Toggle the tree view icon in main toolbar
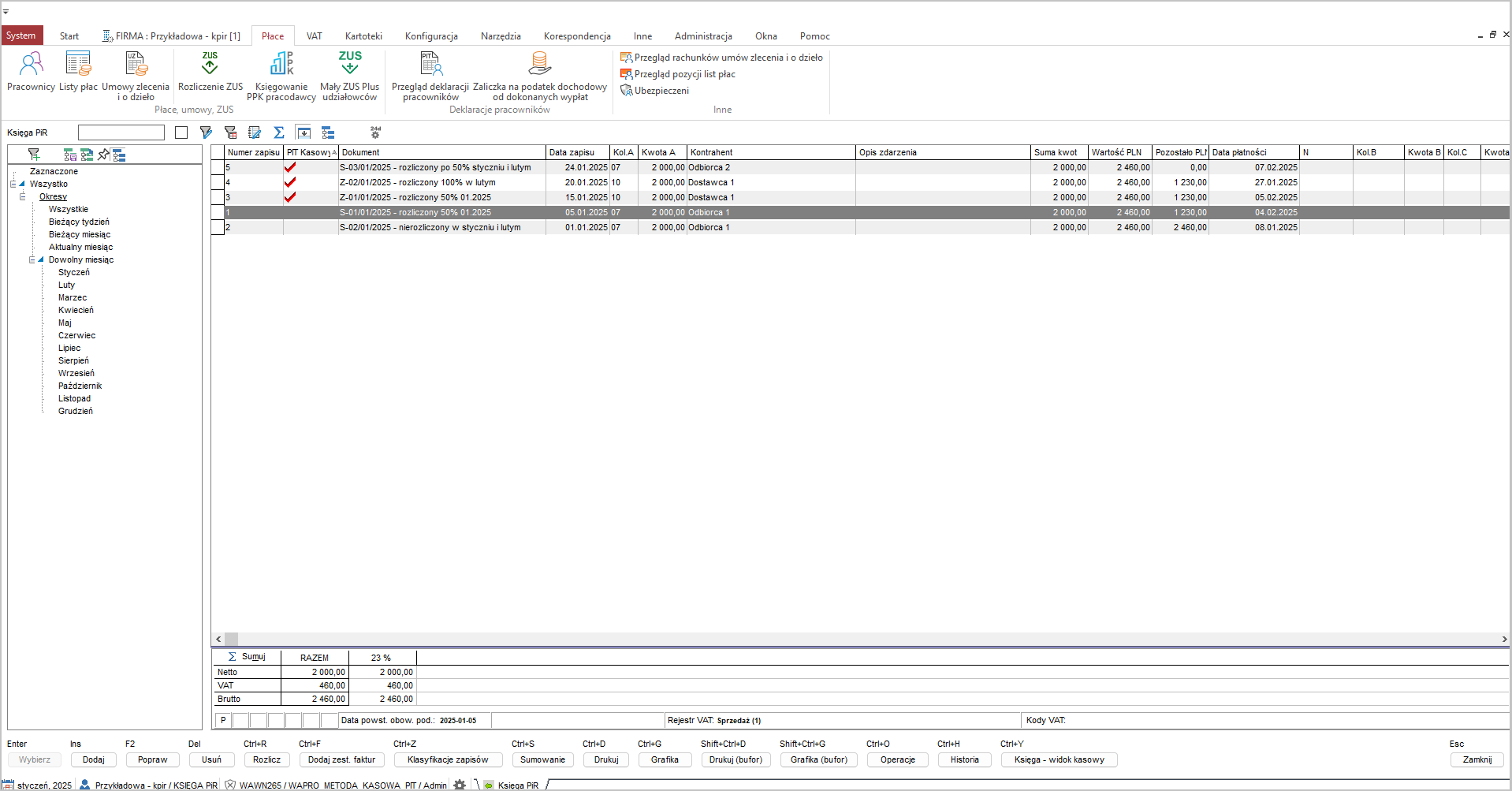This screenshot has height=791, width=1512. tap(328, 132)
